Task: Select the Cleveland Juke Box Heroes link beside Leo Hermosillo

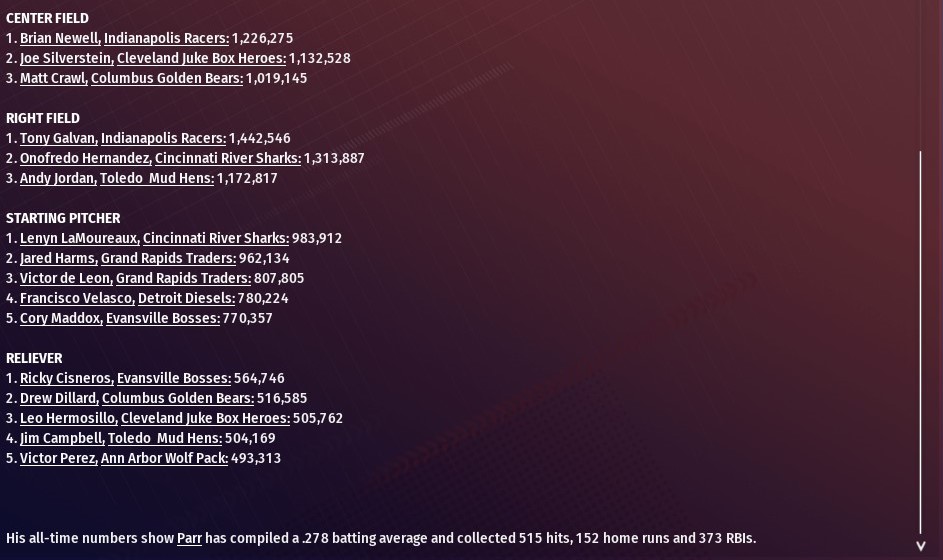Action: point(205,418)
